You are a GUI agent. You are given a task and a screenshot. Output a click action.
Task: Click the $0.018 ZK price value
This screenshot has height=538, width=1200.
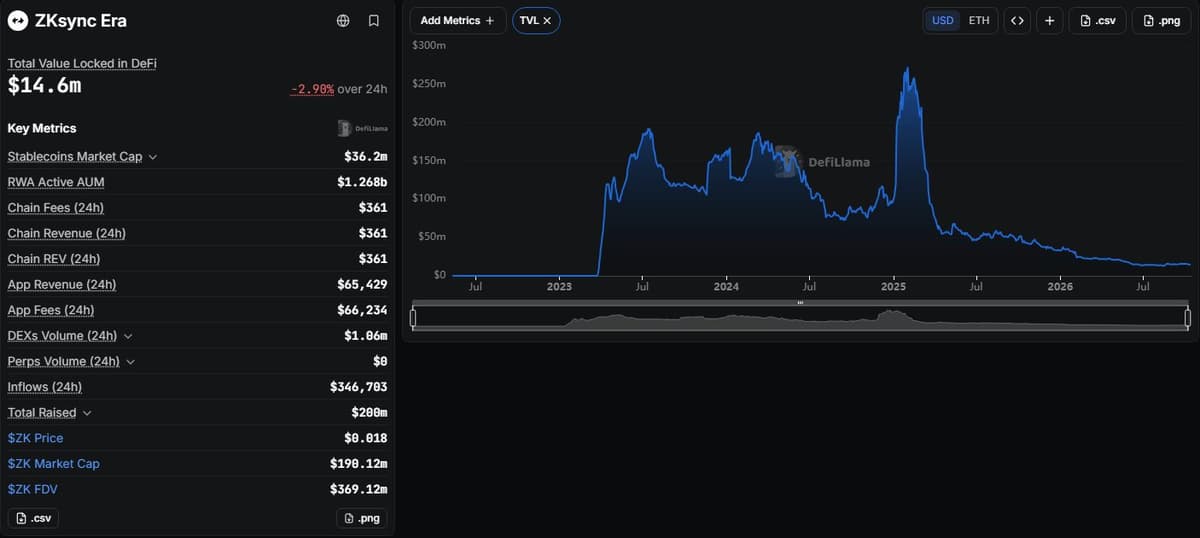coord(365,438)
